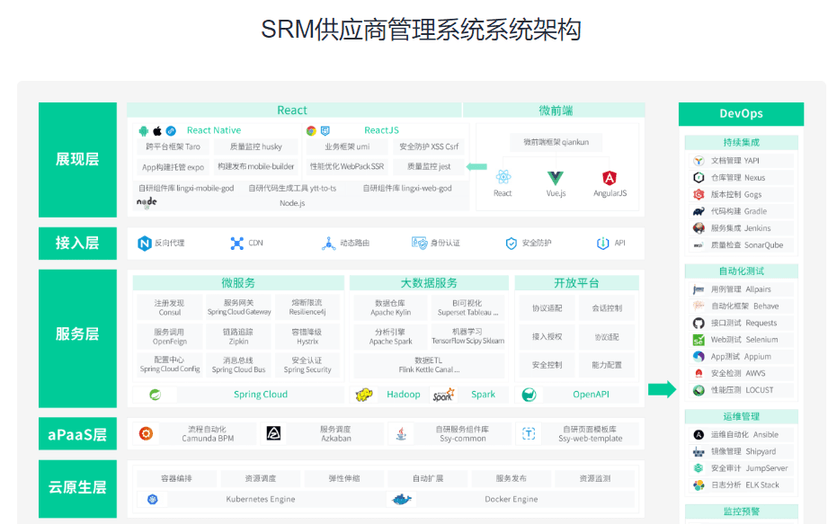The image size is (828, 524).
Task: Click the 服务网关 Spring Cloud Gateway cell
Action: (239, 307)
